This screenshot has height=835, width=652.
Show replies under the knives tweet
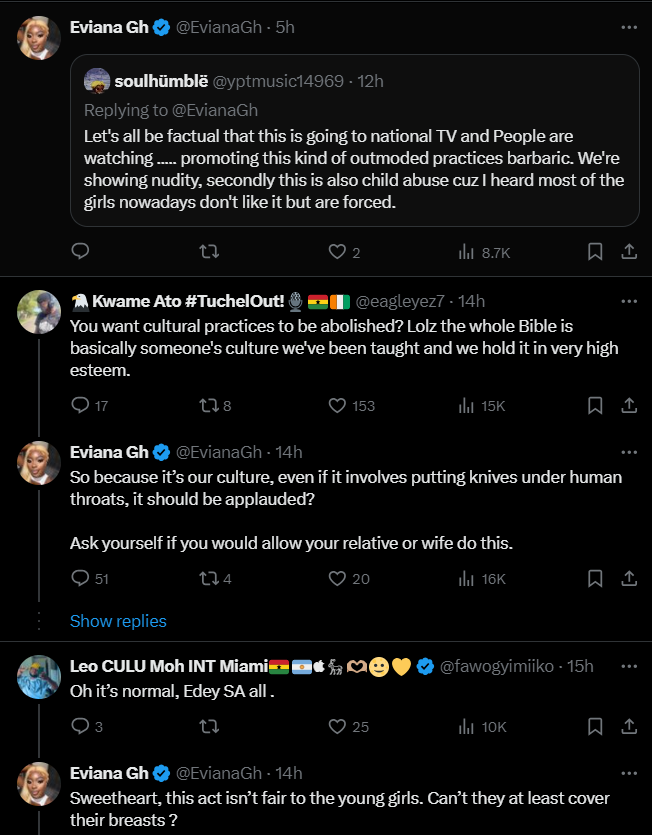point(118,621)
